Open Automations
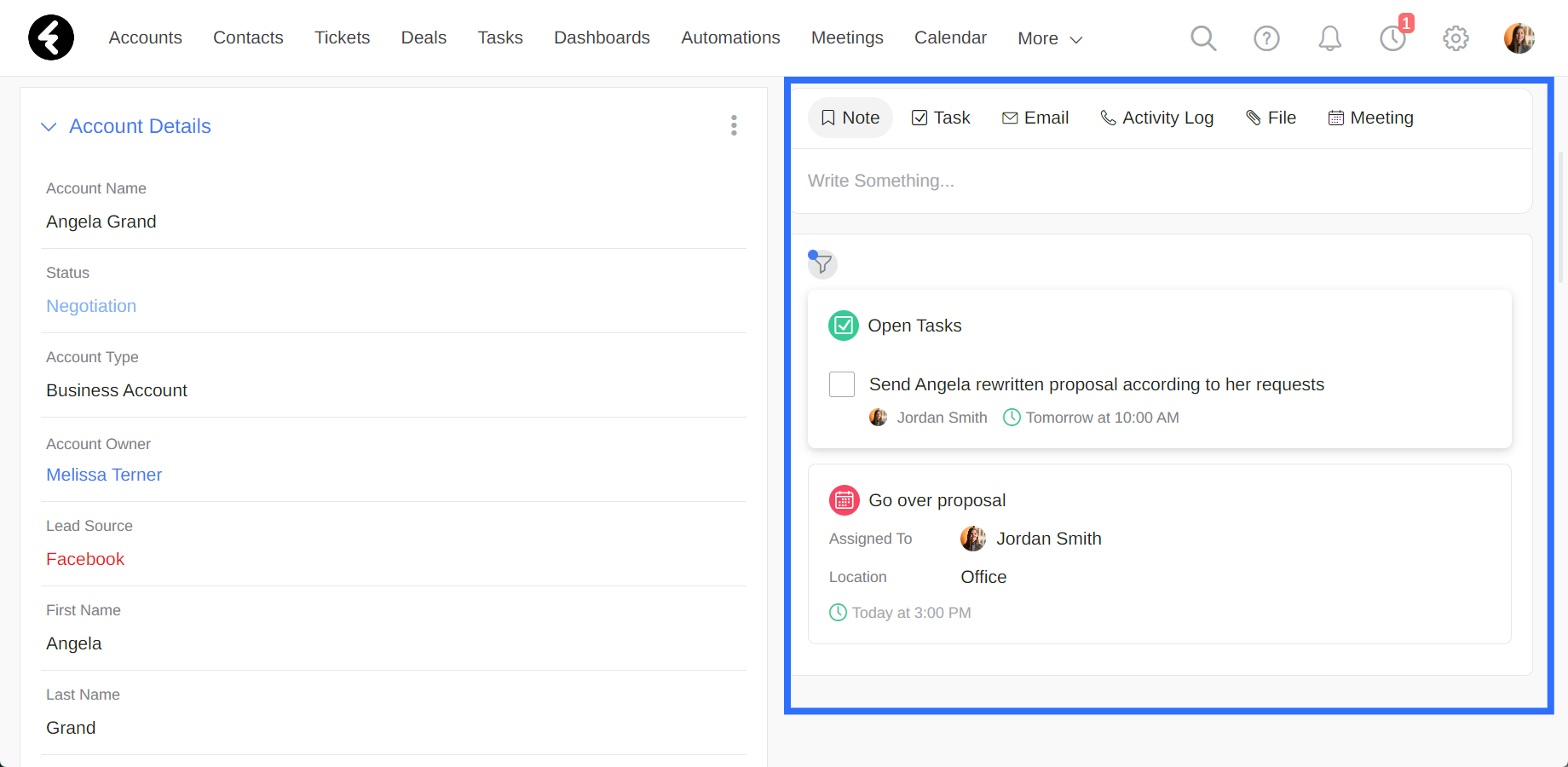The height and width of the screenshot is (767, 1568). (730, 37)
